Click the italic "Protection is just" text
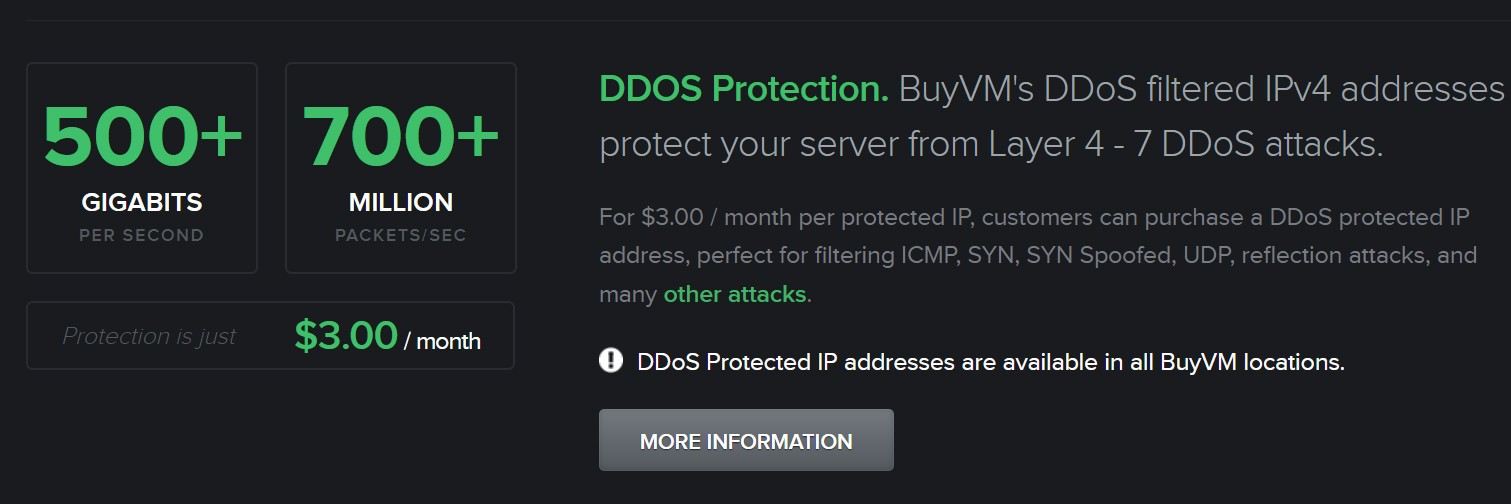This screenshot has width=1511, height=504. (149, 336)
